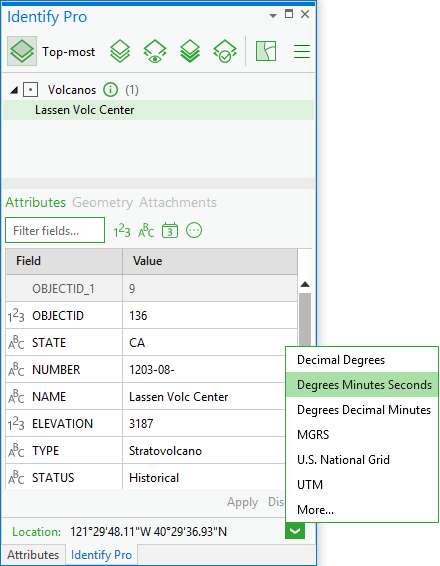Click the map frame icon in toolbar
This screenshot has width=440, height=566.
click(x=266, y=51)
